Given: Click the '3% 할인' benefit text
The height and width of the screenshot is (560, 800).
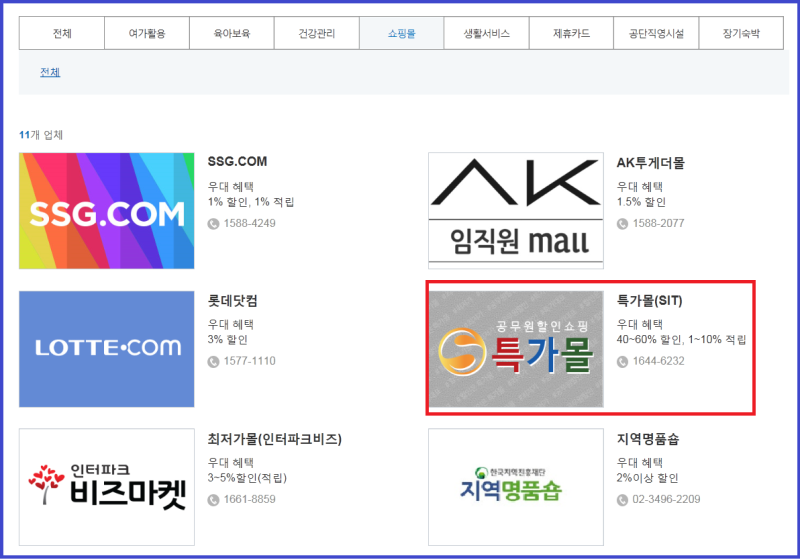Looking at the screenshot, I should point(228,340).
